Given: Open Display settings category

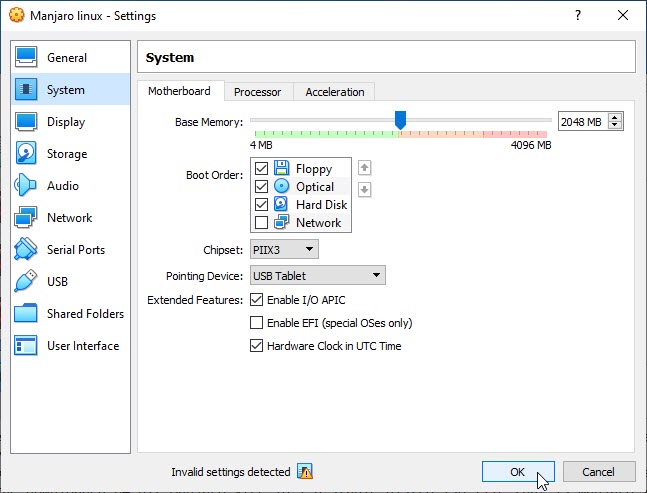Looking at the screenshot, I should coord(71,122).
